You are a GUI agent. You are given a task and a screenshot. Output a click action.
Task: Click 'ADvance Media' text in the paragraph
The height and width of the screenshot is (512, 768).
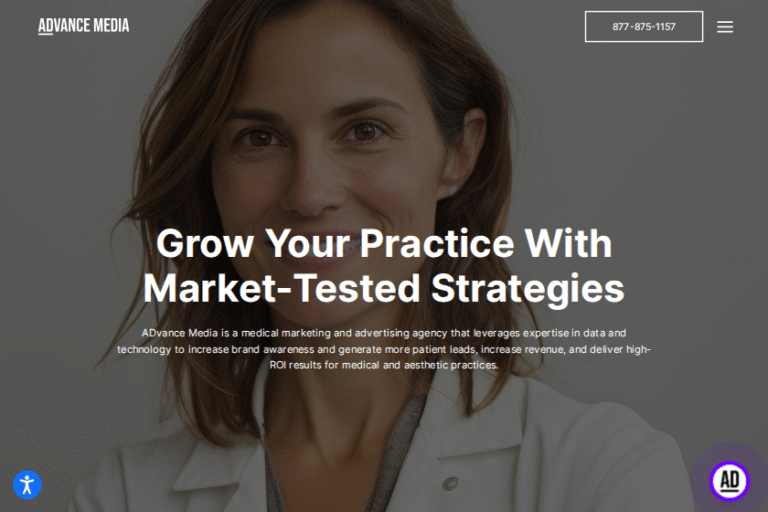[179, 333]
